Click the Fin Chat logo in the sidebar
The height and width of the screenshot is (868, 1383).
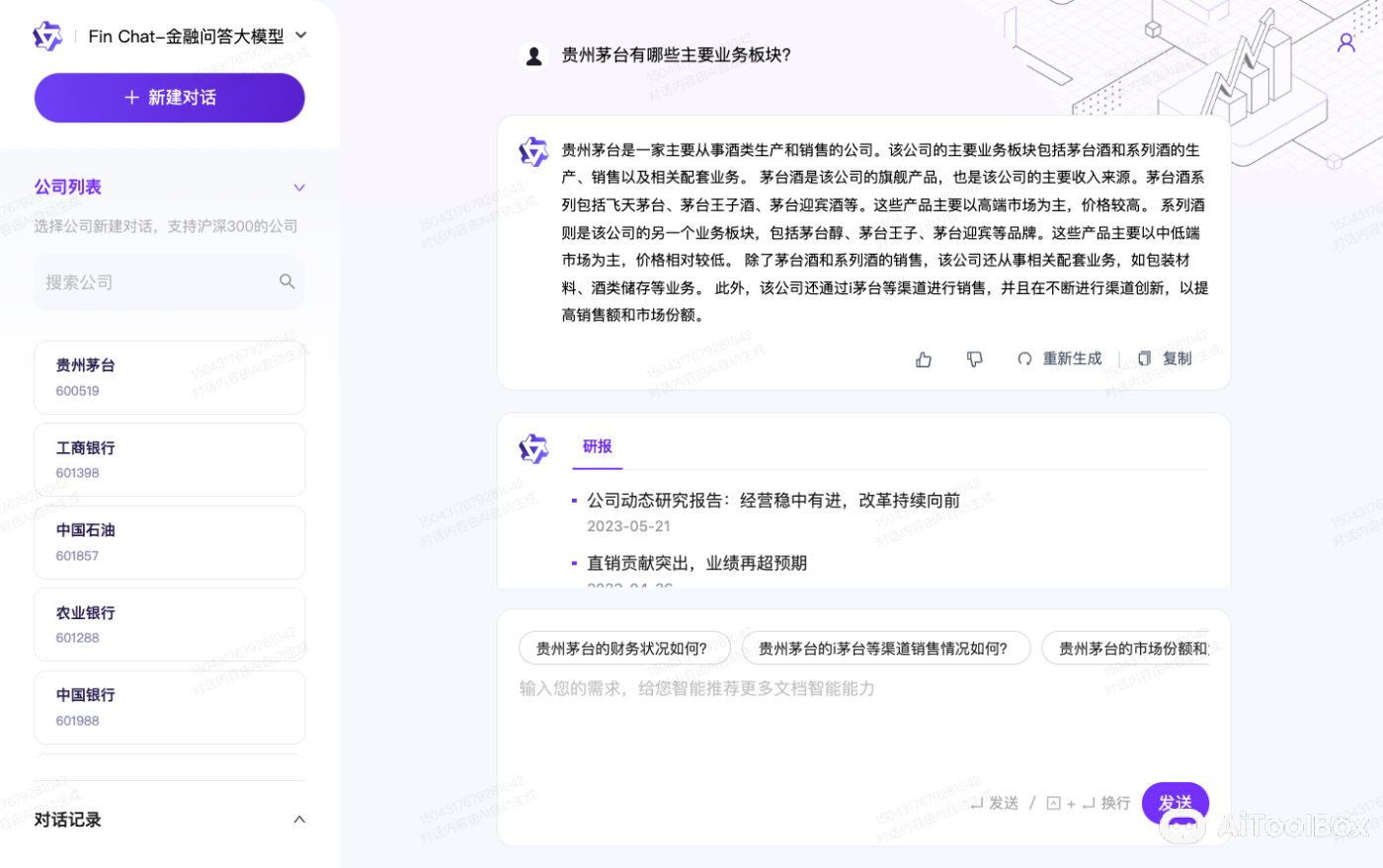pos(47,36)
